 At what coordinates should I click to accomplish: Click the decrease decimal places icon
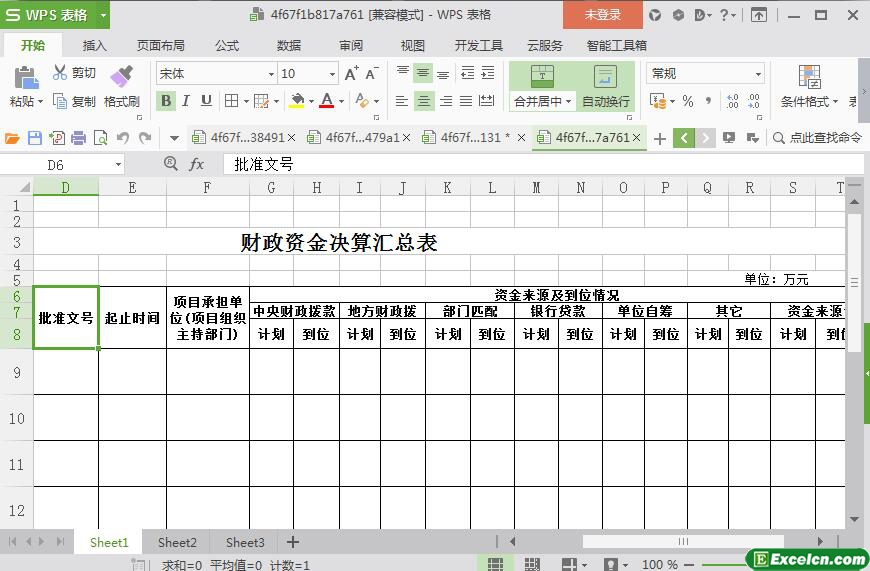click(753, 101)
